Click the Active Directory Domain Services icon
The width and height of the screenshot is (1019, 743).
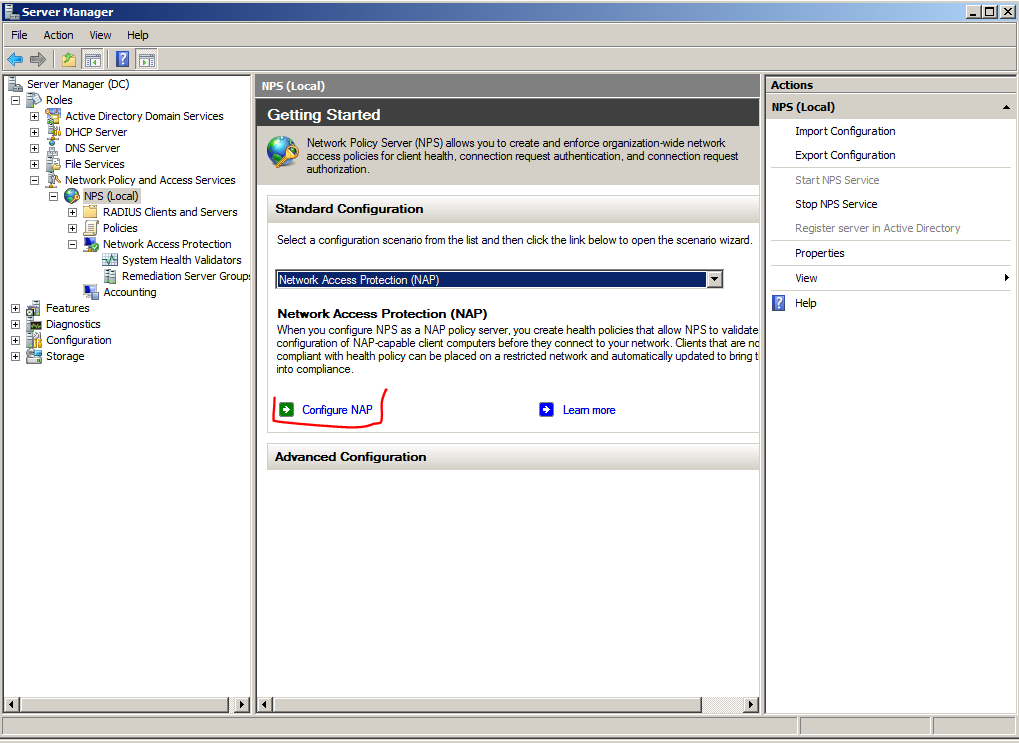click(53, 116)
